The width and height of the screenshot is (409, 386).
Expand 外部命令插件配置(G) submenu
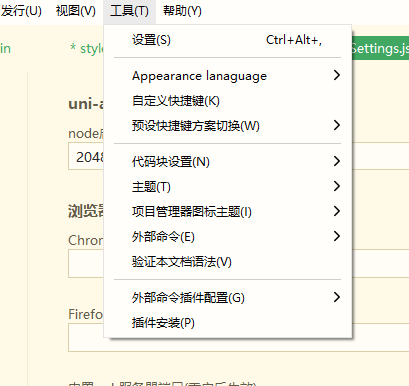227,297
